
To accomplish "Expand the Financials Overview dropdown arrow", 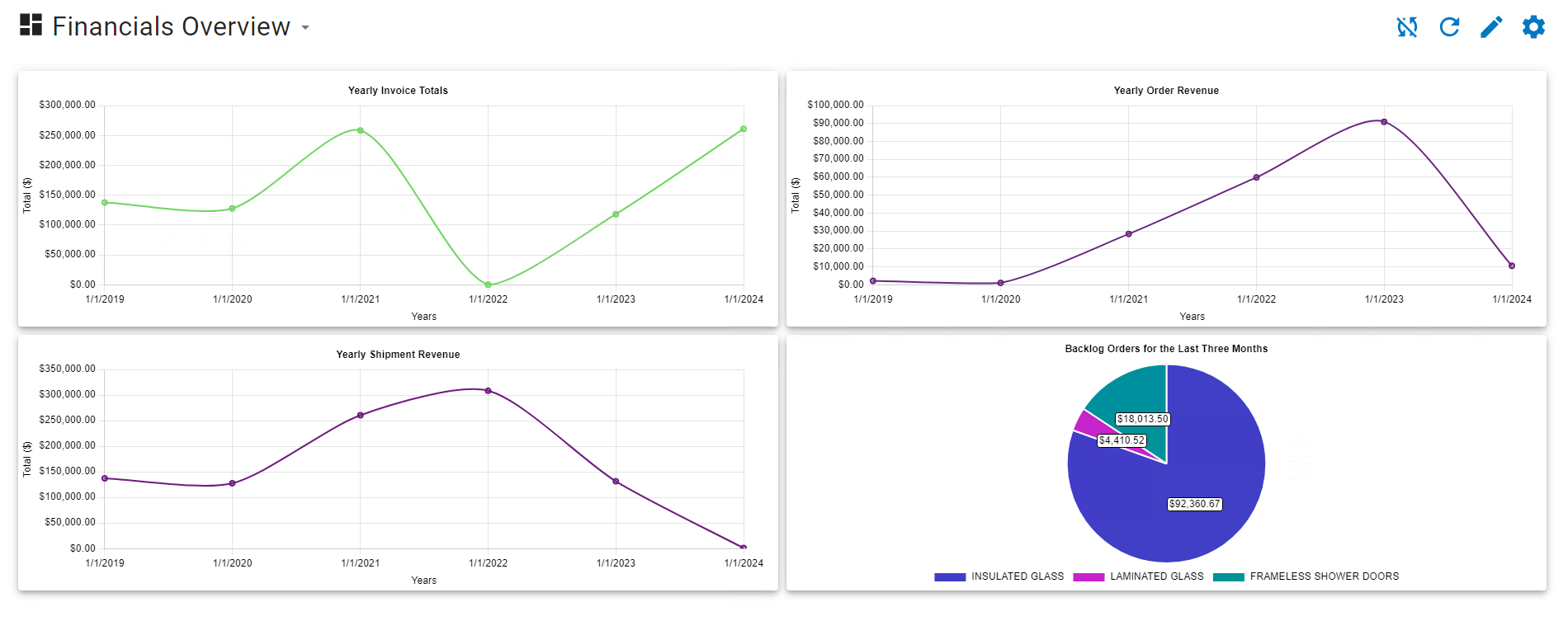I will click(x=305, y=27).
